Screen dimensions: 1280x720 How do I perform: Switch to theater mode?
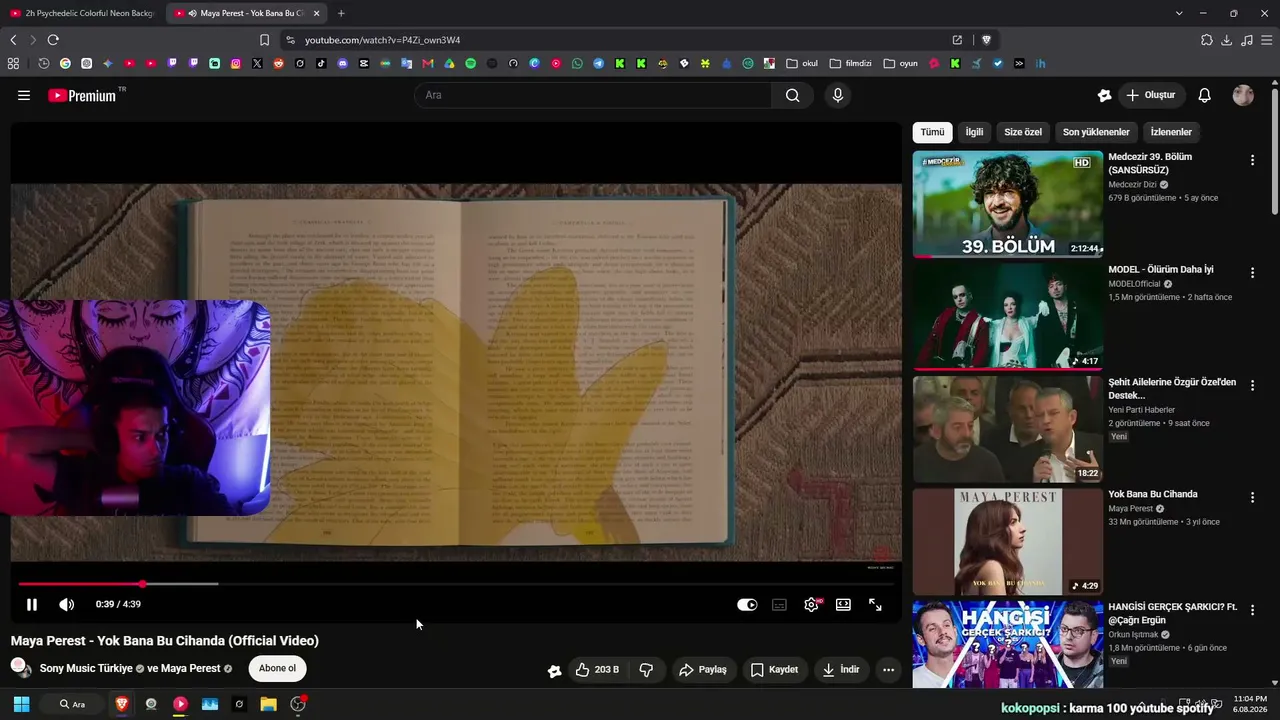point(843,605)
